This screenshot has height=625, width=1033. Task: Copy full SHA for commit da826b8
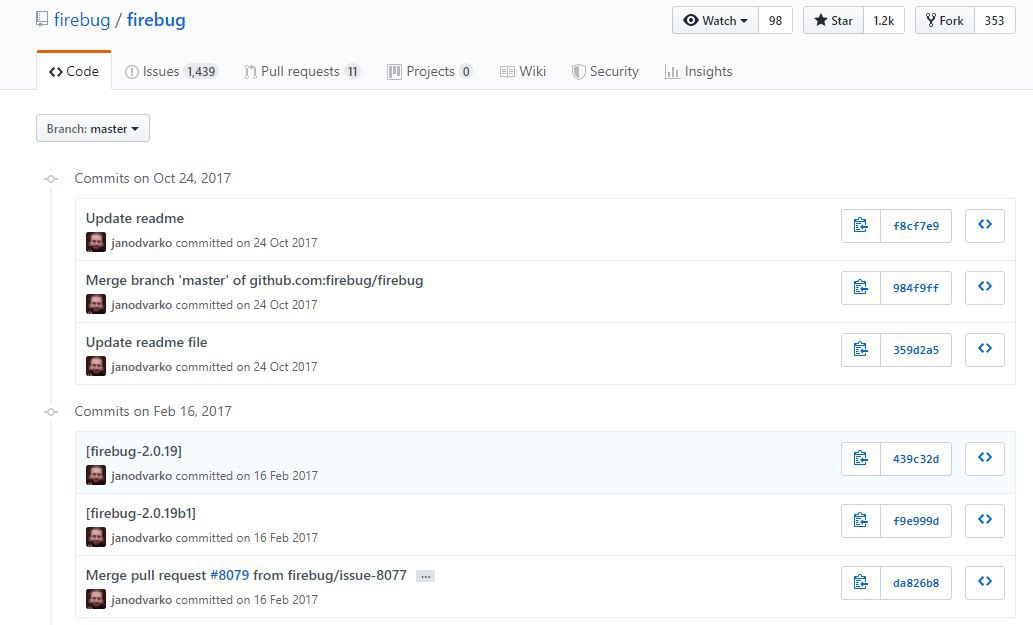(860, 583)
